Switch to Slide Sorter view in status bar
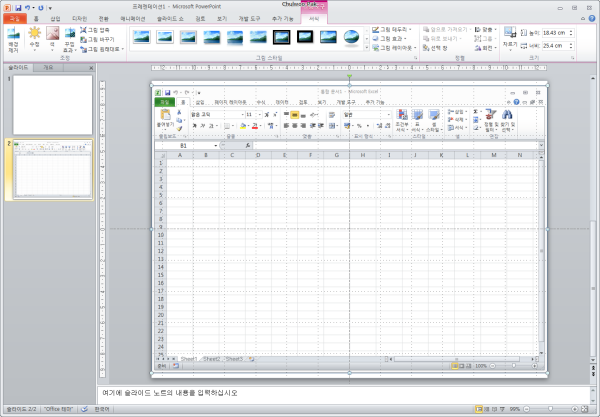The height and width of the screenshot is (417, 600). click(487, 409)
